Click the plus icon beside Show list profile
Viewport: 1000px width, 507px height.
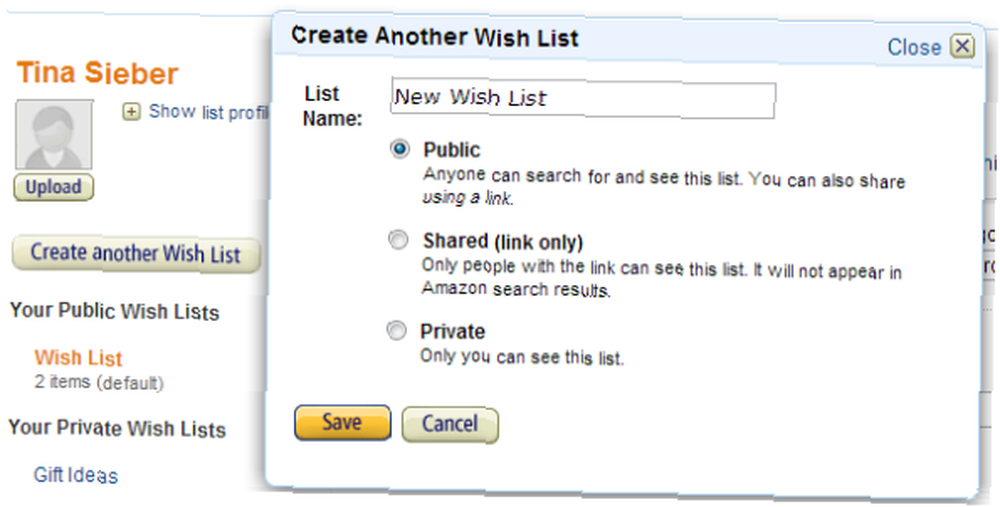[131, 112]
